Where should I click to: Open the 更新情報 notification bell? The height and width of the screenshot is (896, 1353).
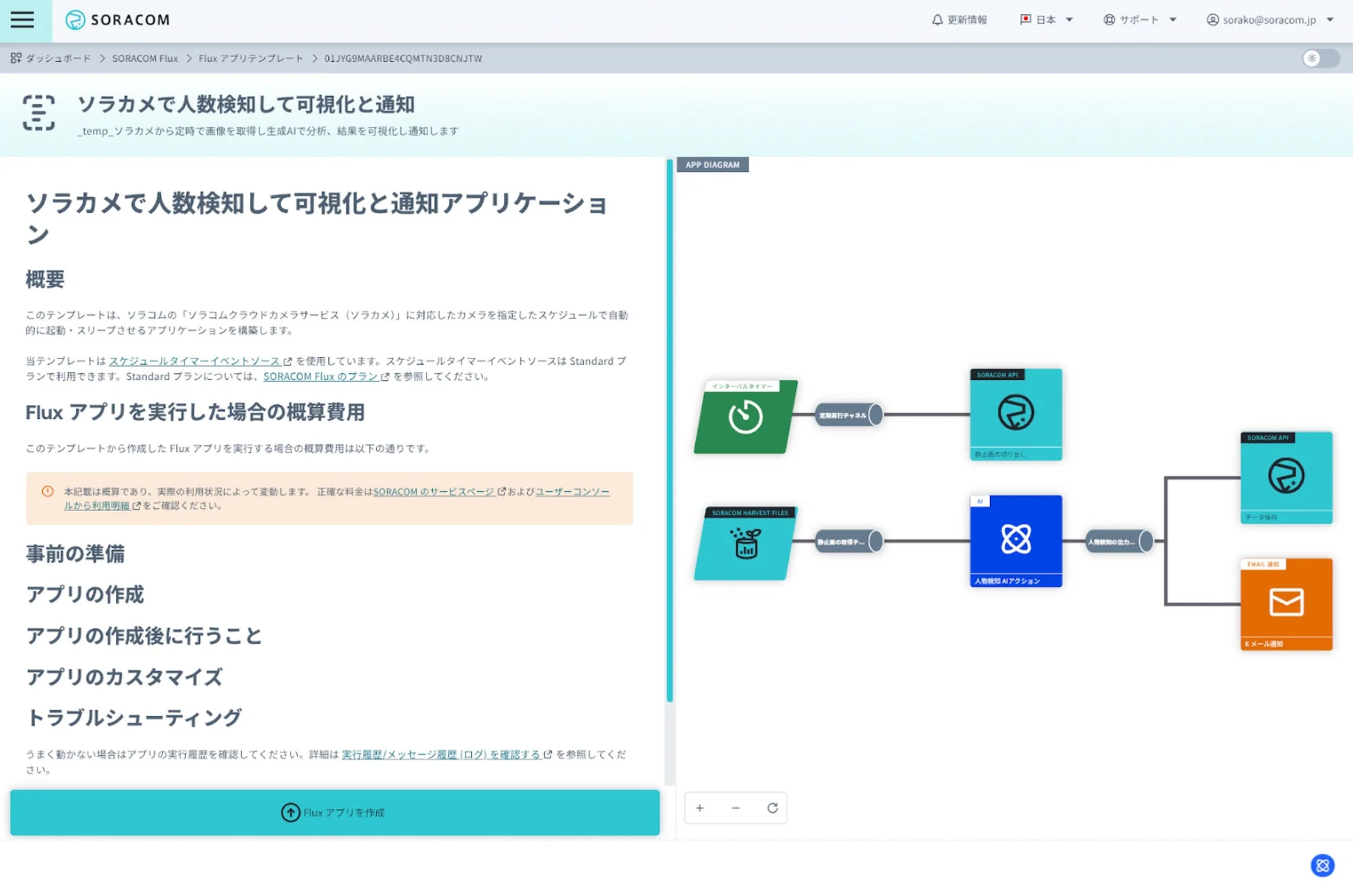960,19
